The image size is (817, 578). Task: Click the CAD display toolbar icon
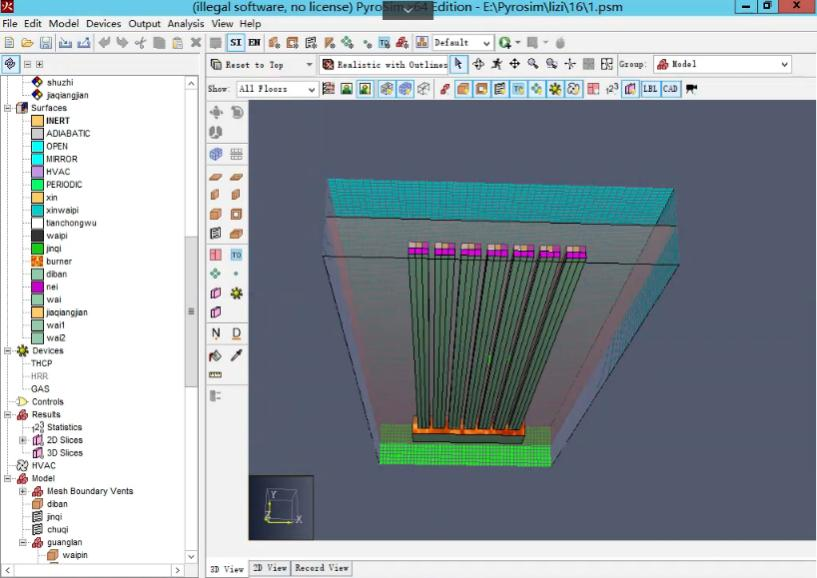click(669, 89)
